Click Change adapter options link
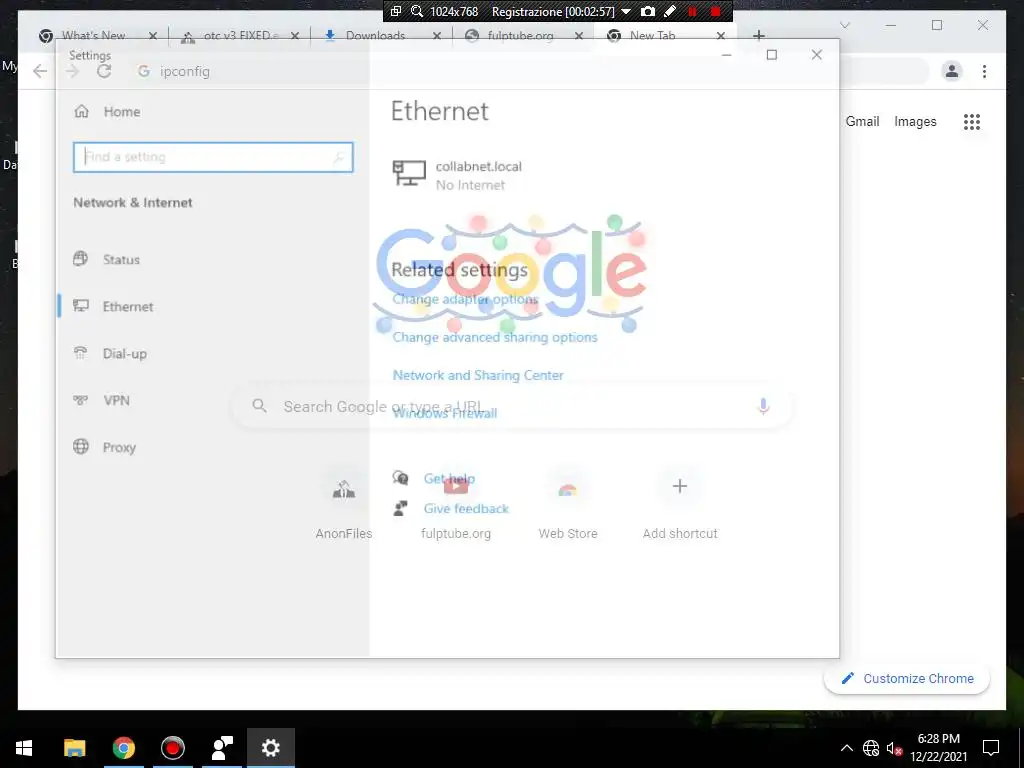Viewport: 1024px width, 768px height. click(x=465, y=299)
